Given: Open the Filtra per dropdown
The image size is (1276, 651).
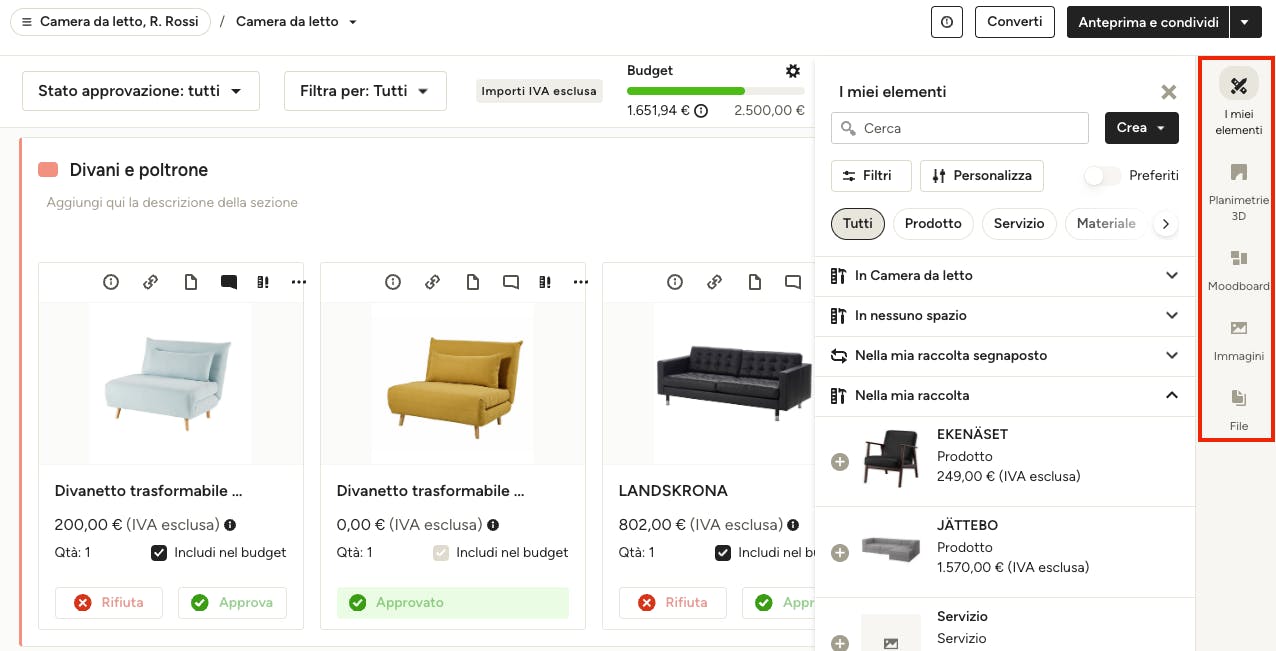Looking at the screenshot, I should pyautogui.click(x=364, y=91).
